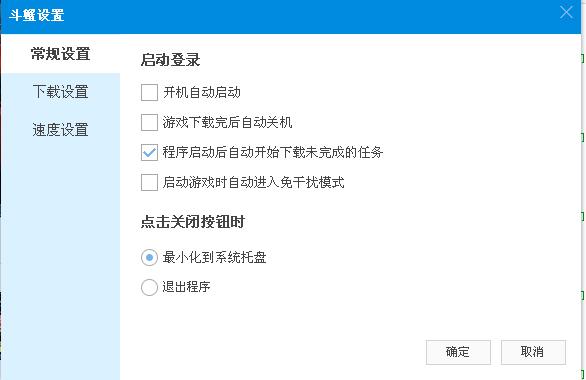Image resolution: width=586 pixels, height=380 pixels.
Task: Click the 游戏下载完后自动关机 label text
Action: click(x=227, y=122)
